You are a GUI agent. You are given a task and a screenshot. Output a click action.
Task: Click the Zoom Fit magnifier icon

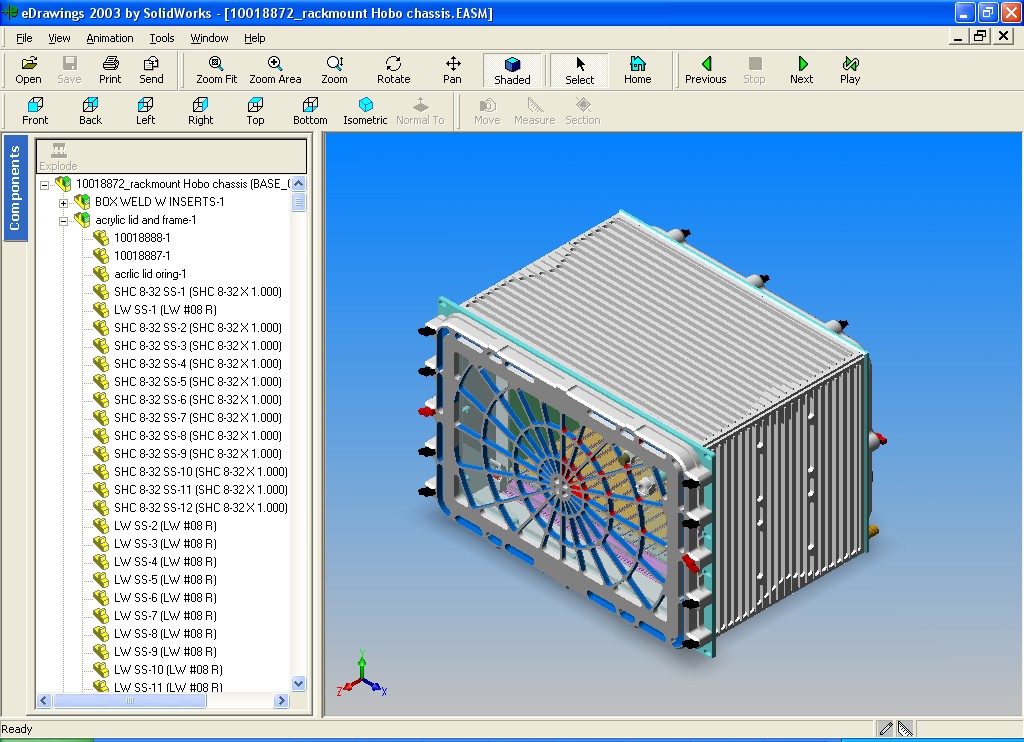pyautogui.click(x=216, y=71)
